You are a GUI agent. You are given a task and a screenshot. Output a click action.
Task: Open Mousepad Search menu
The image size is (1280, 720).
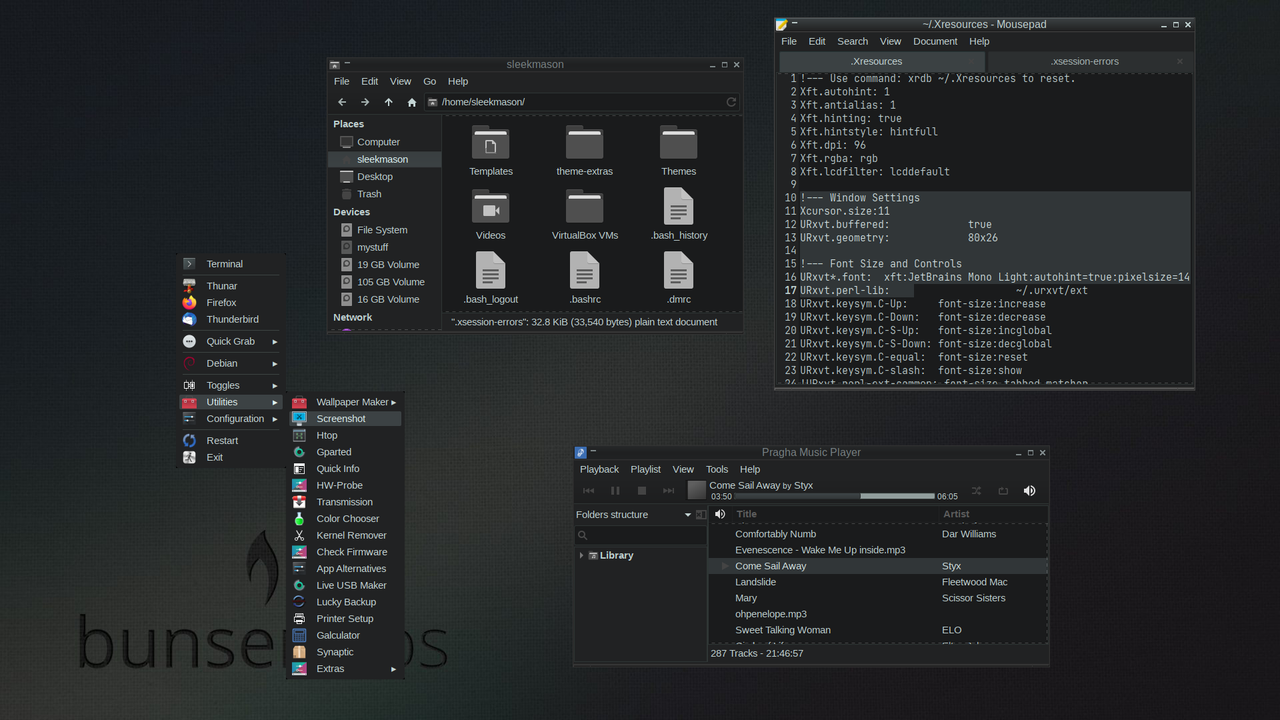tap(852, 41)
